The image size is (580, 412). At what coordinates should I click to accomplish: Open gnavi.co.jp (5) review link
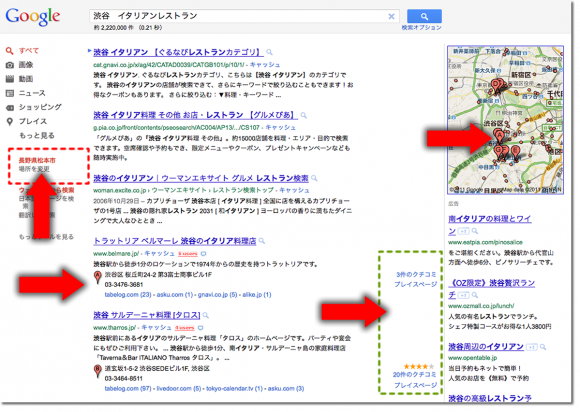click(x=218, y=295)
